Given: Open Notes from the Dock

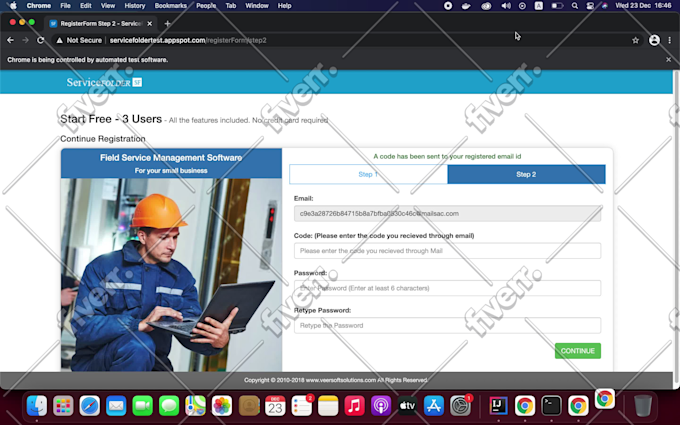Looking at the screenshot, I should click(328, 406).
